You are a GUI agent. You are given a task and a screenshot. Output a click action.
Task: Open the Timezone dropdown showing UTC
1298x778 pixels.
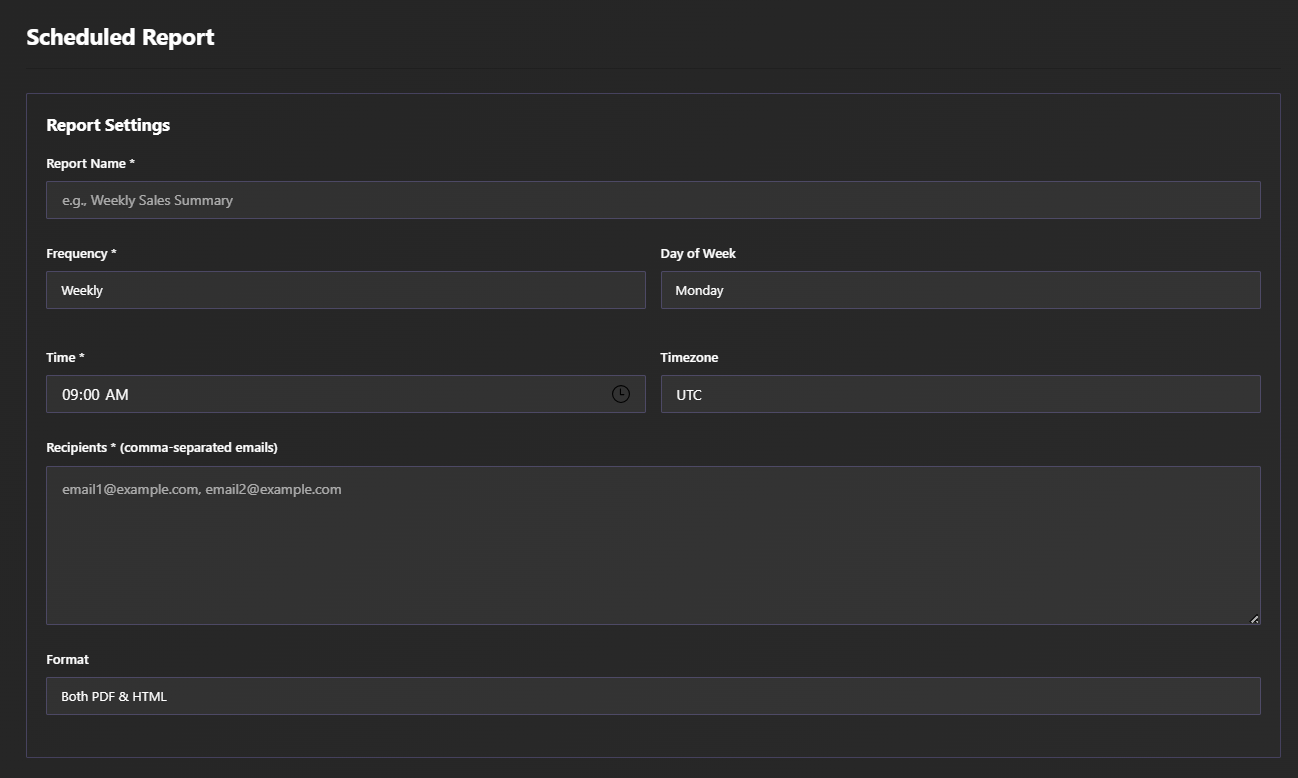[960, 394]
